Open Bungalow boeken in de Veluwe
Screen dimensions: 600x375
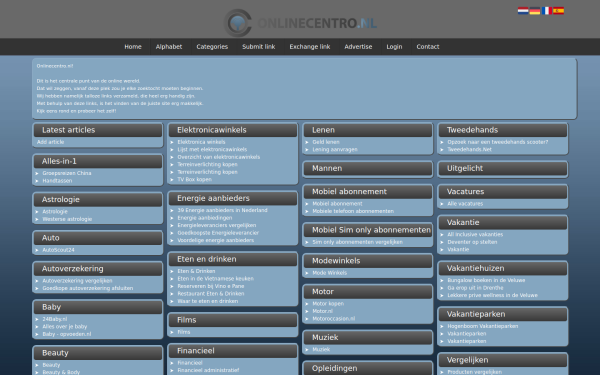click(x=486, y=280)
